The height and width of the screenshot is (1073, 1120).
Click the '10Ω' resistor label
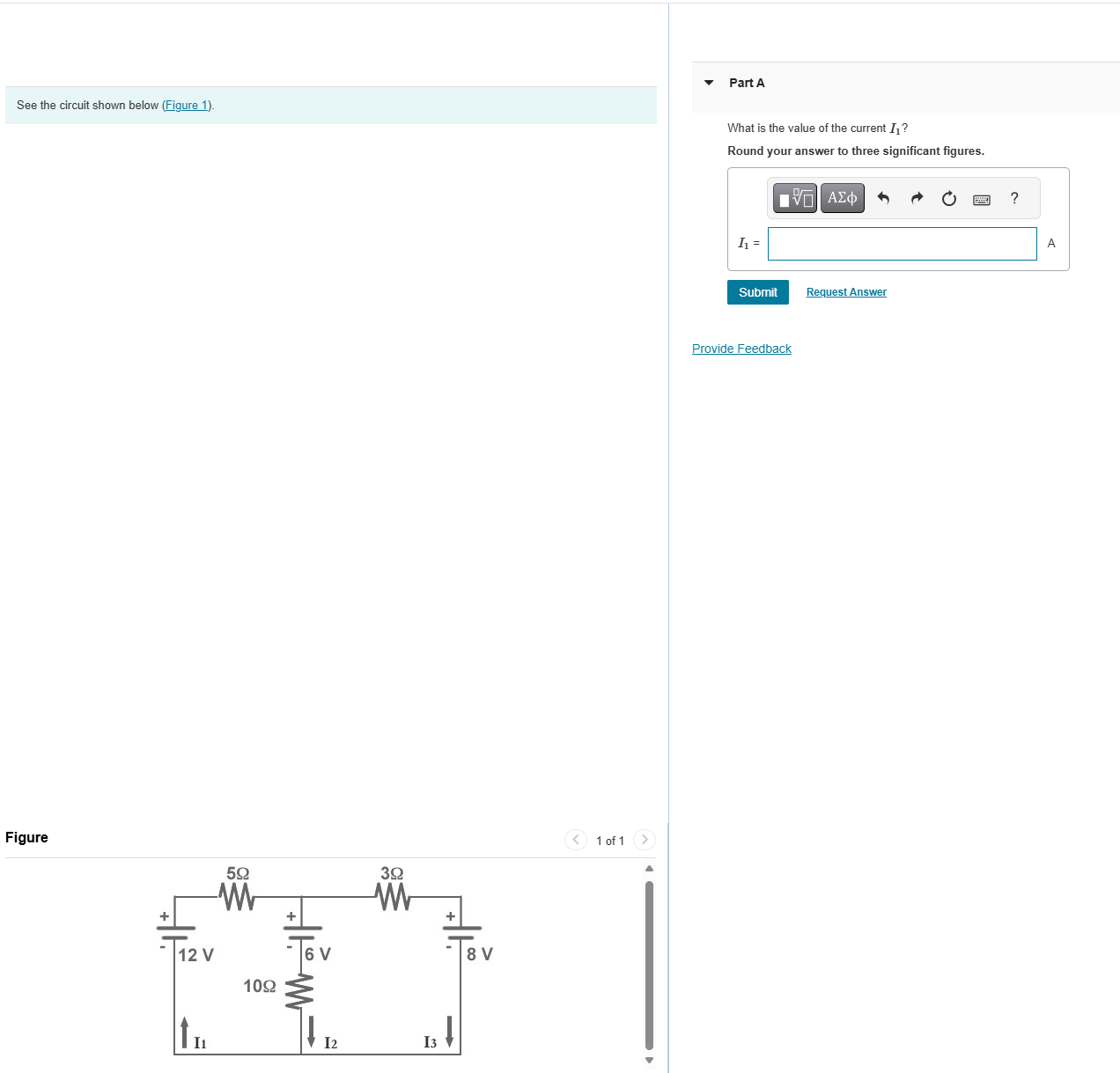tap(260, 986)
